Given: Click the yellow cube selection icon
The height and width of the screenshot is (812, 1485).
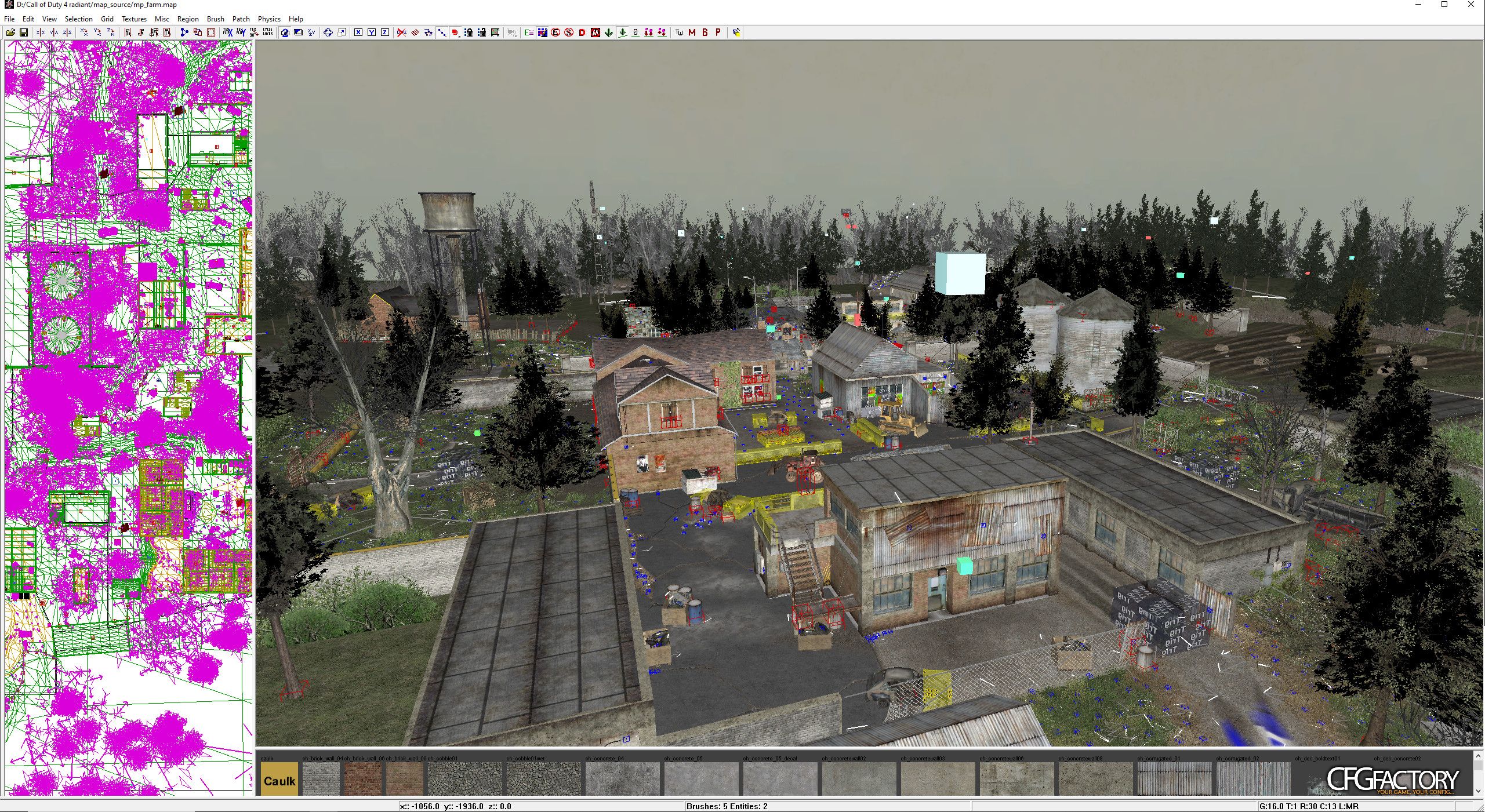Looking at the screenshot, I should point(736,32).
